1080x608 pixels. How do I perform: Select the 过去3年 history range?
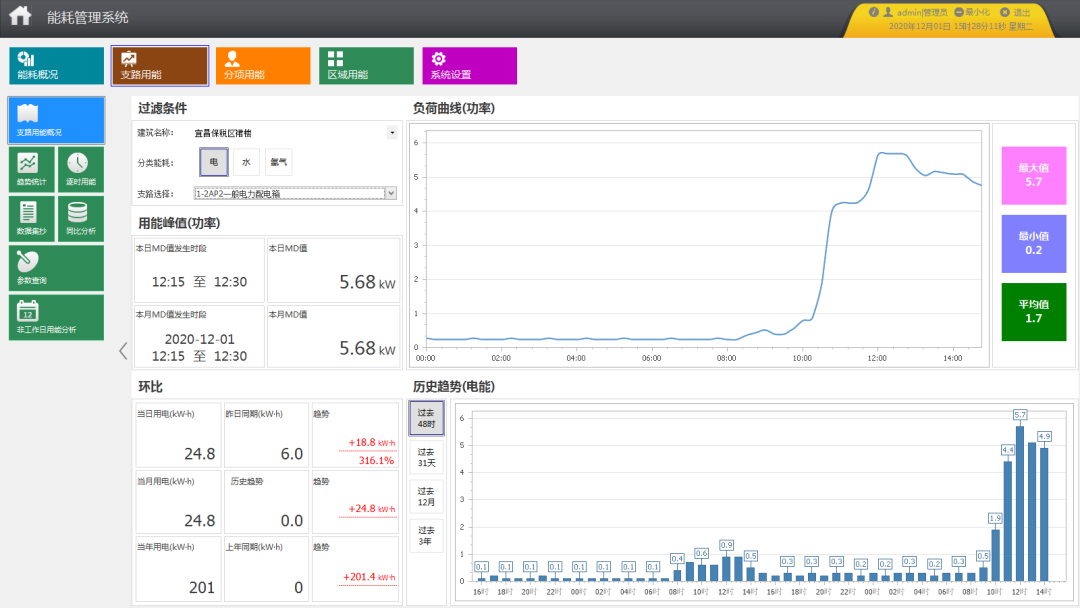pos(426,536)
